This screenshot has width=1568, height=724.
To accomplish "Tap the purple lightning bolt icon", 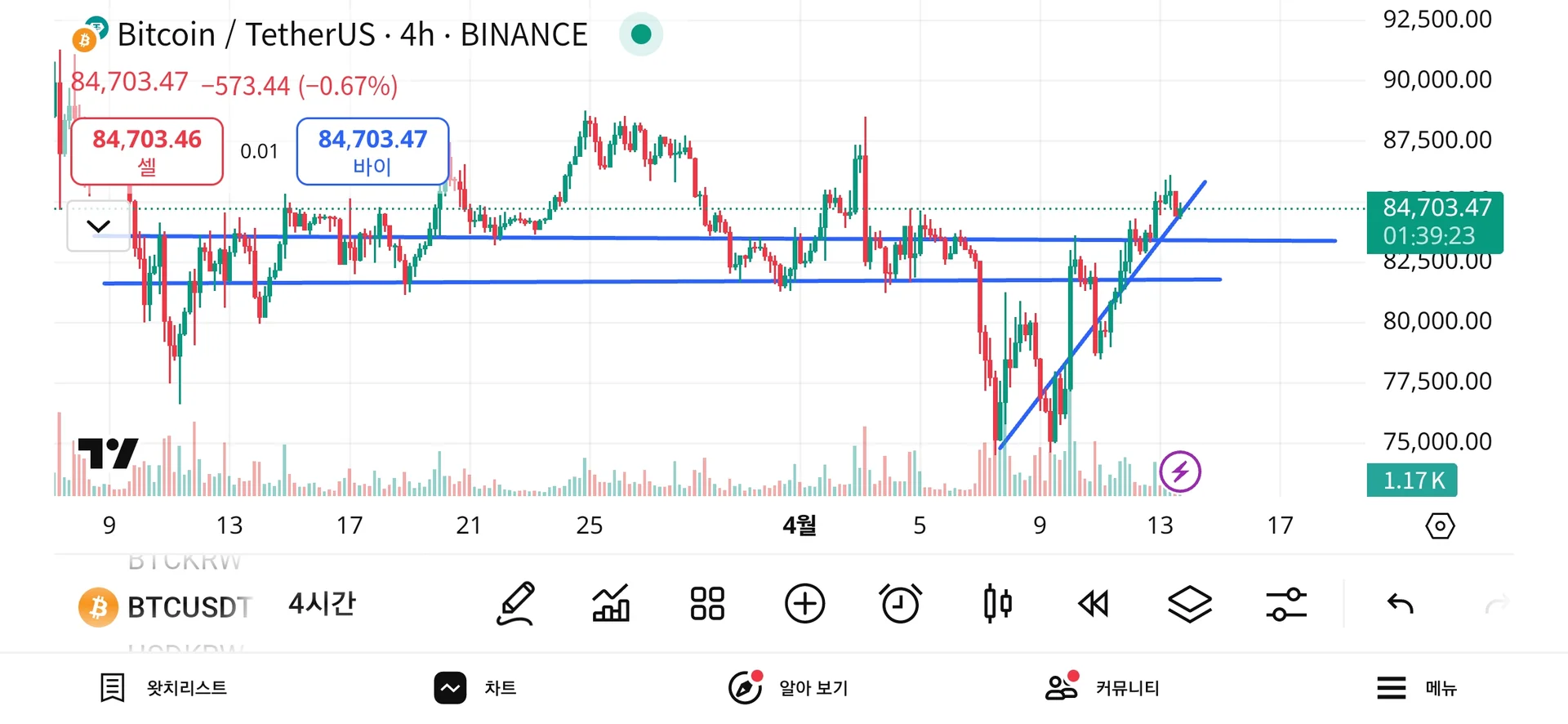I will tap(1180, 471).
